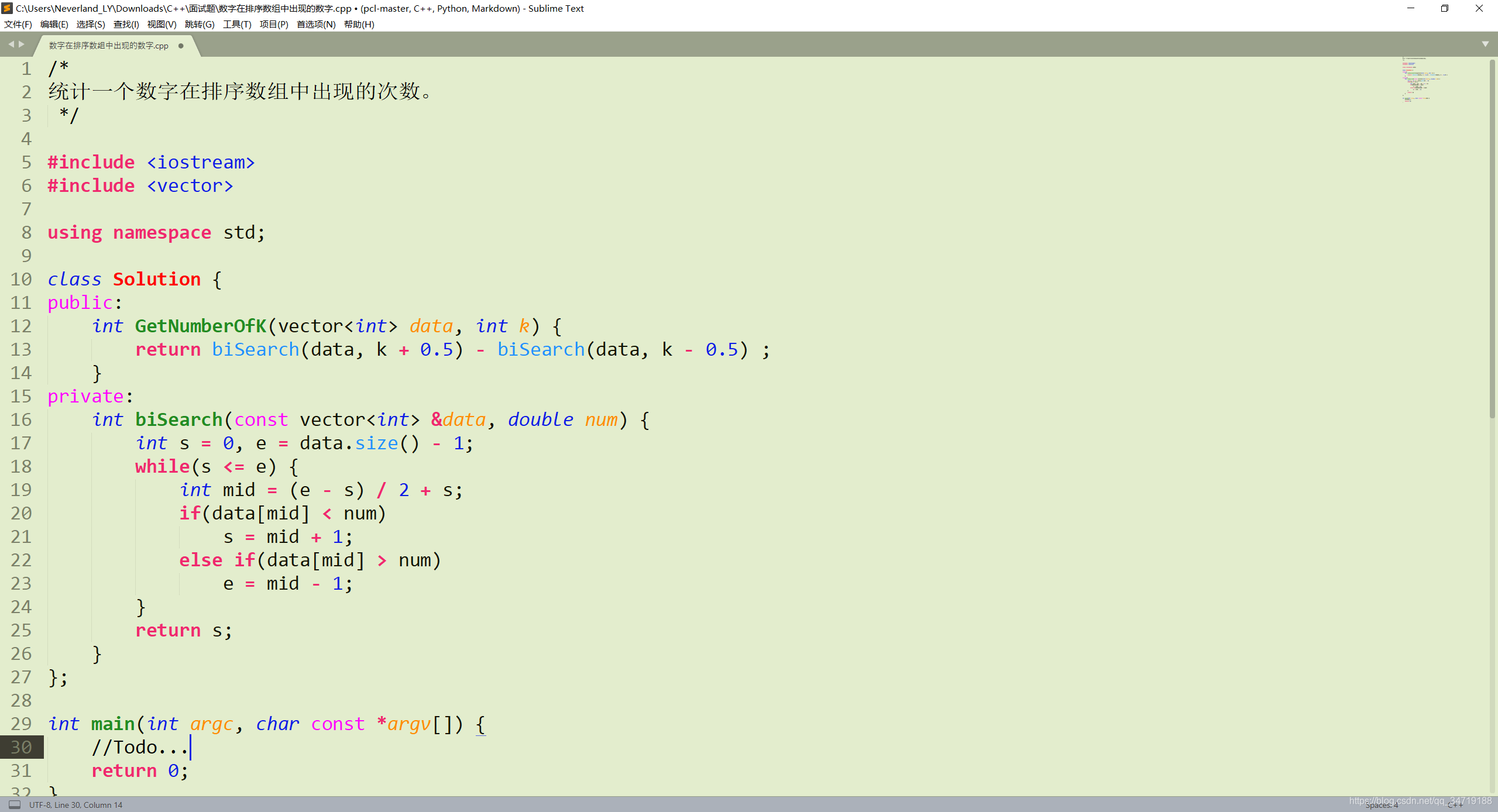Place cursor on line number 30

click(21, 747)
